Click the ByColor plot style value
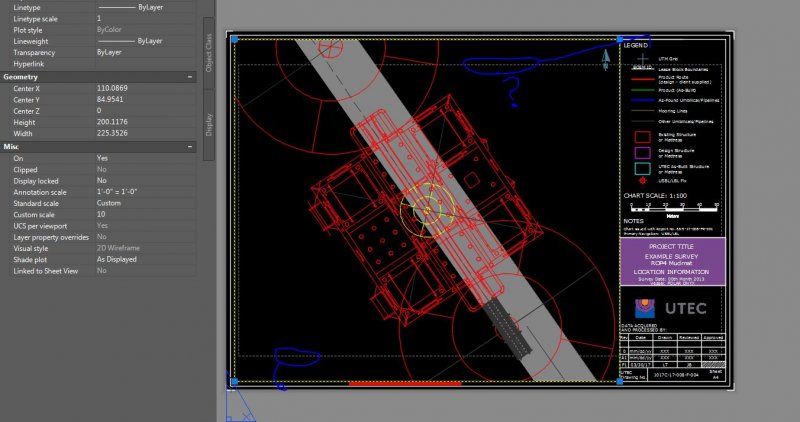The image size is (800, 422). click(109, 30)
